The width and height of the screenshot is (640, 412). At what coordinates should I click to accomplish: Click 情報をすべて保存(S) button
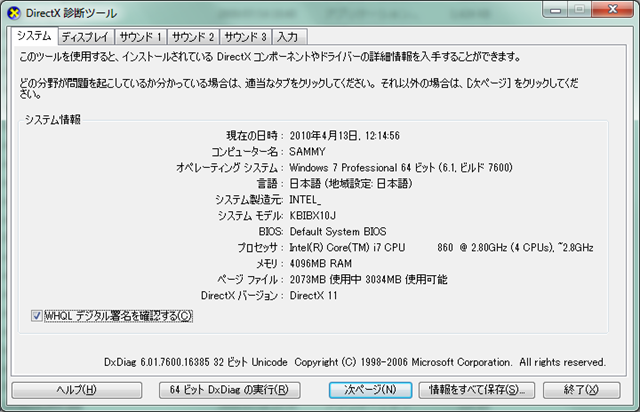(476, 390)
